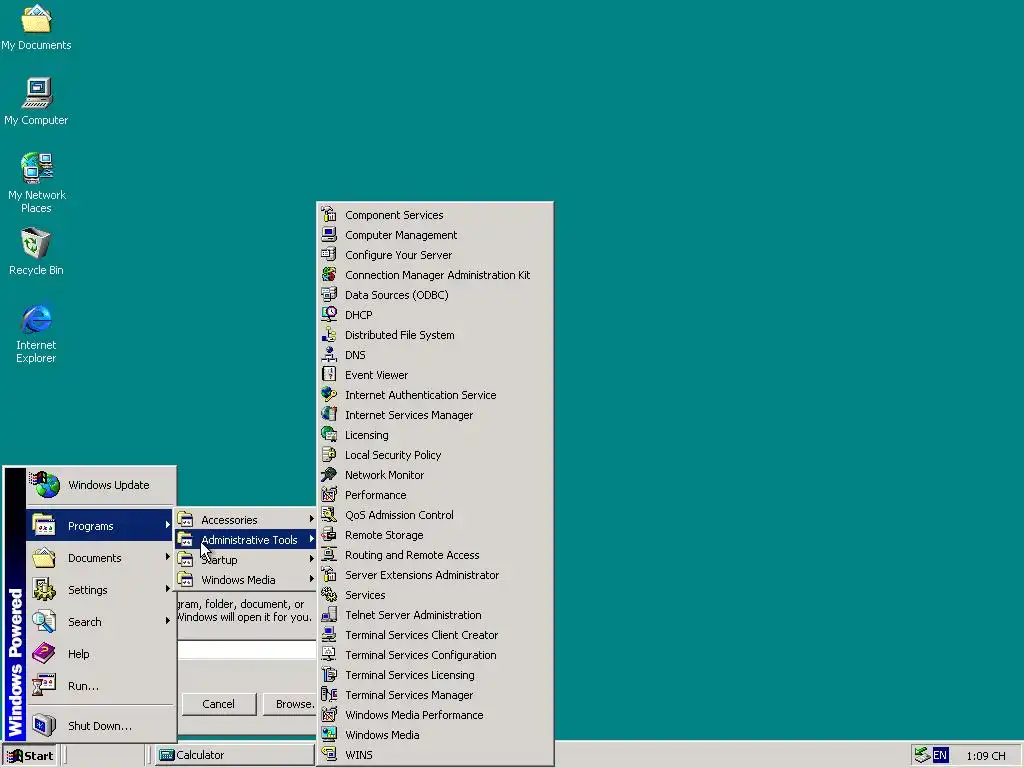
Task: Click the system clock showing 1:09
Action: pos(985,756)
